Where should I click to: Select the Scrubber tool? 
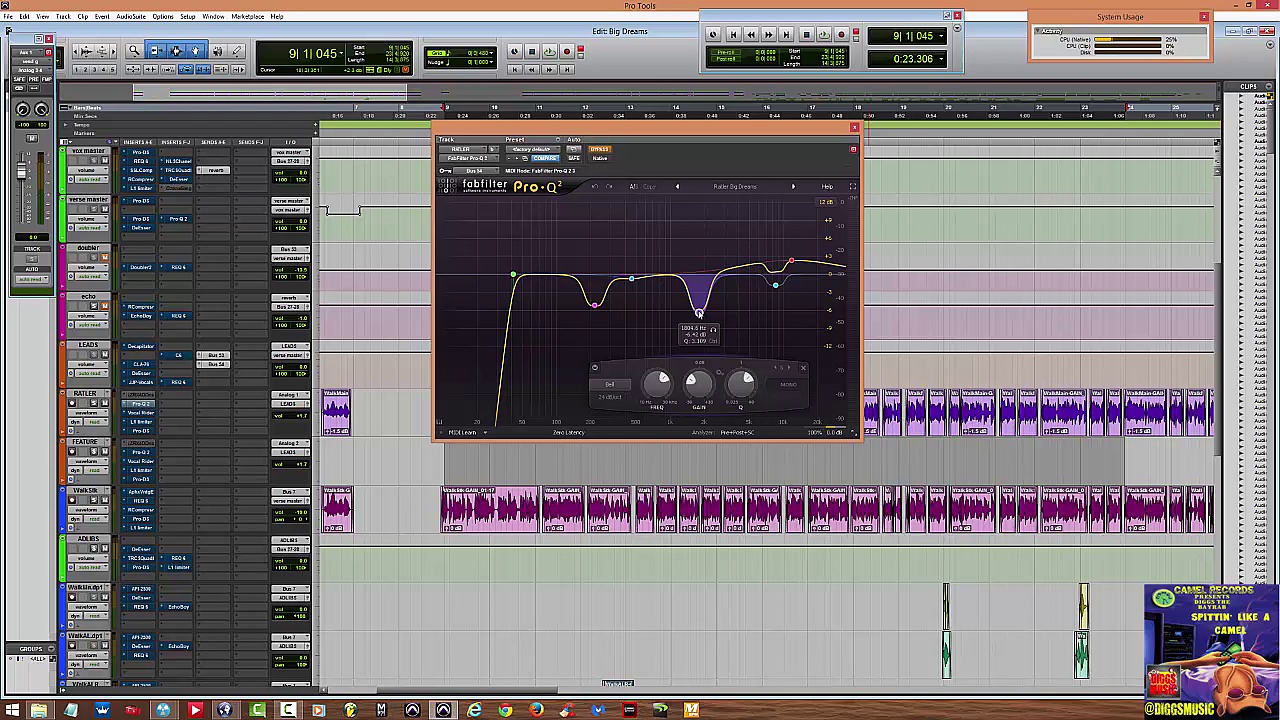[217, 51]
